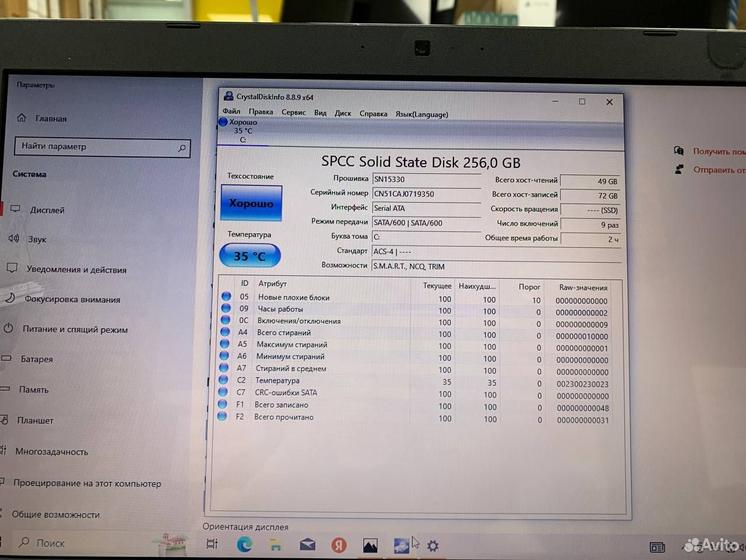
Task: Click the search magnifier icon in Settings
Action: coord(182,148)
